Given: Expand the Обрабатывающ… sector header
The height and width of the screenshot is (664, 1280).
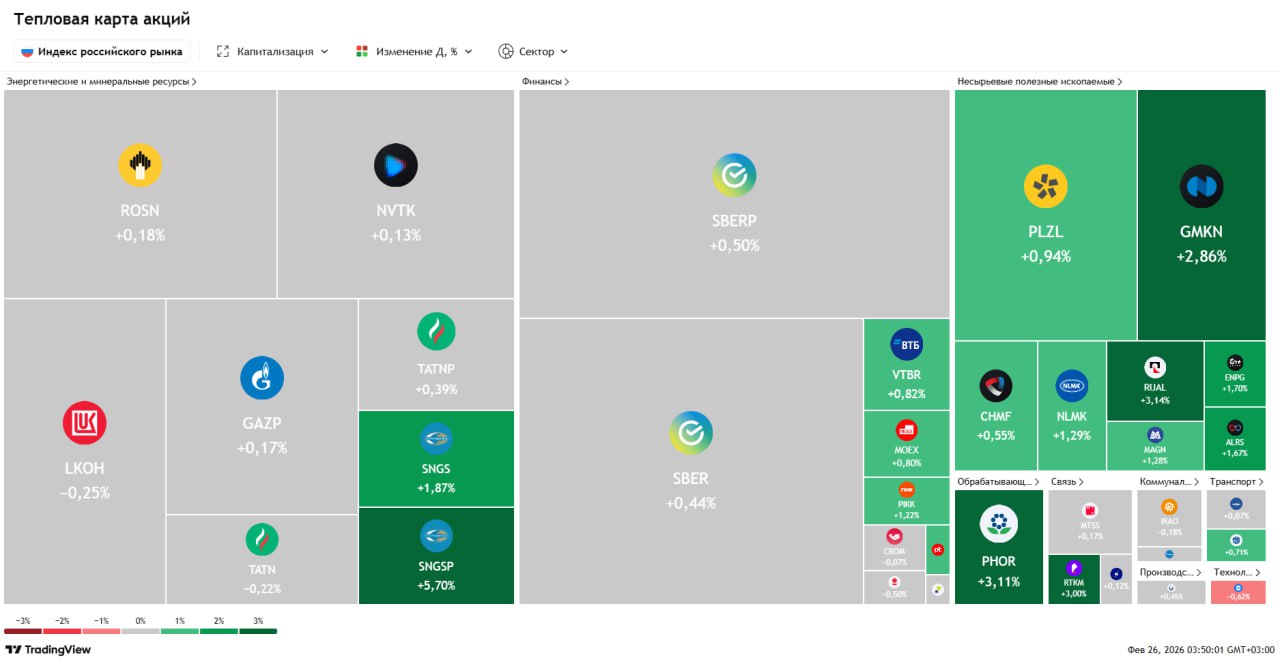Looking at the screenshot, I should click(998, 481).
